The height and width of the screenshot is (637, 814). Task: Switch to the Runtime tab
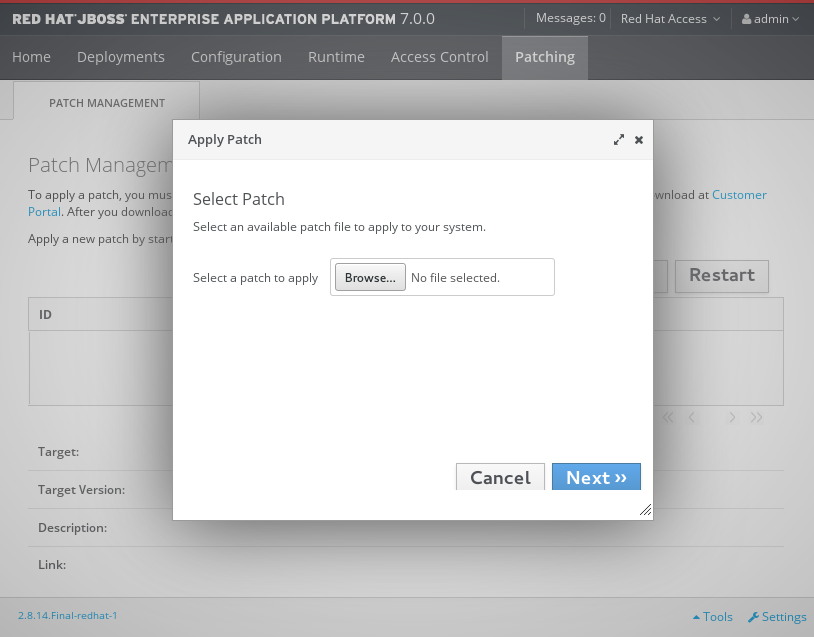335,57
